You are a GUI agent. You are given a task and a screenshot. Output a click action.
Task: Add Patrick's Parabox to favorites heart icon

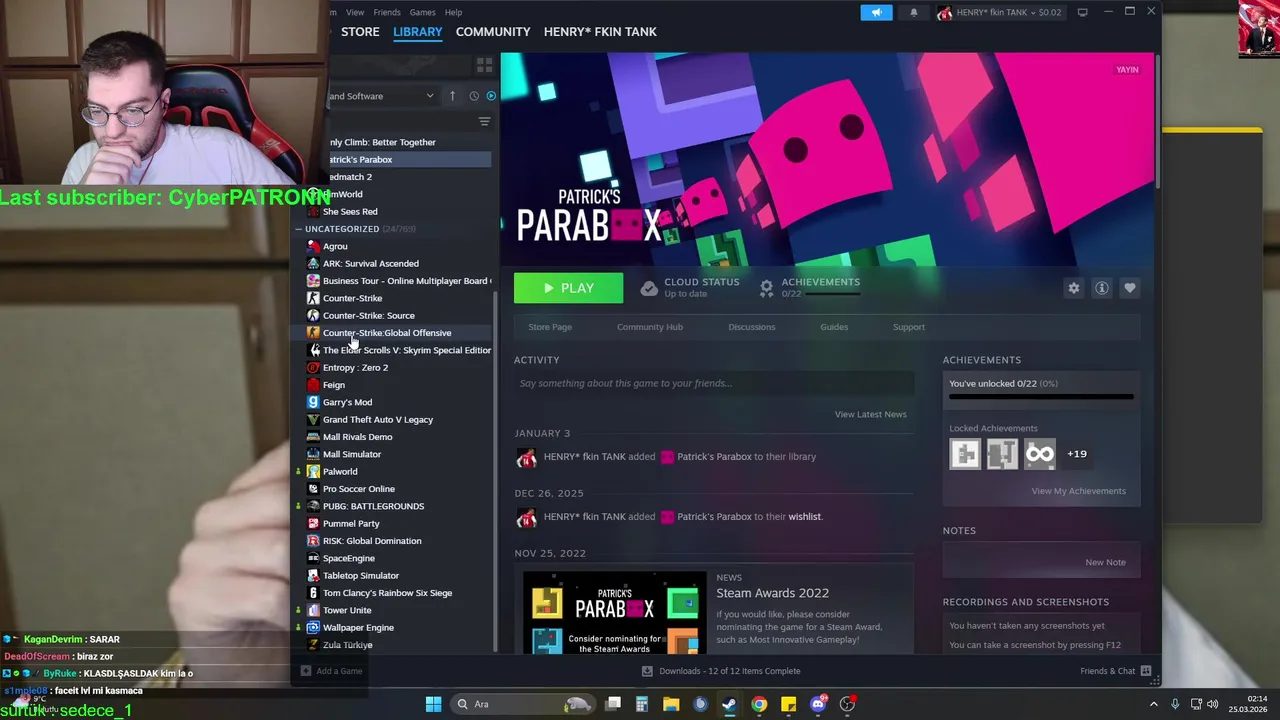click(1130, 288)
